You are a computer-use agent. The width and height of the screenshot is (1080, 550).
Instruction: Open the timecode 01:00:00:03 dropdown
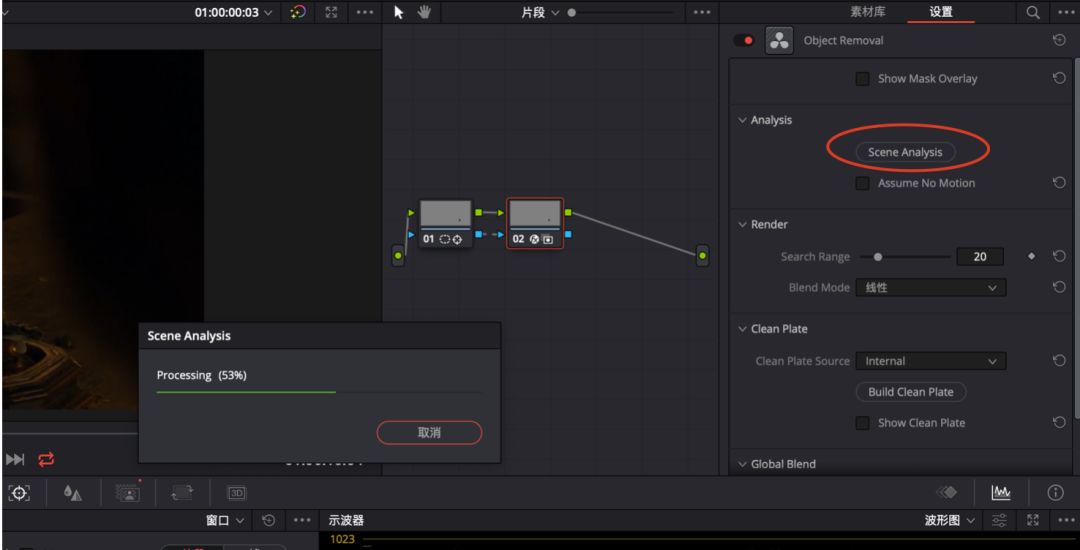coord(233,12)
